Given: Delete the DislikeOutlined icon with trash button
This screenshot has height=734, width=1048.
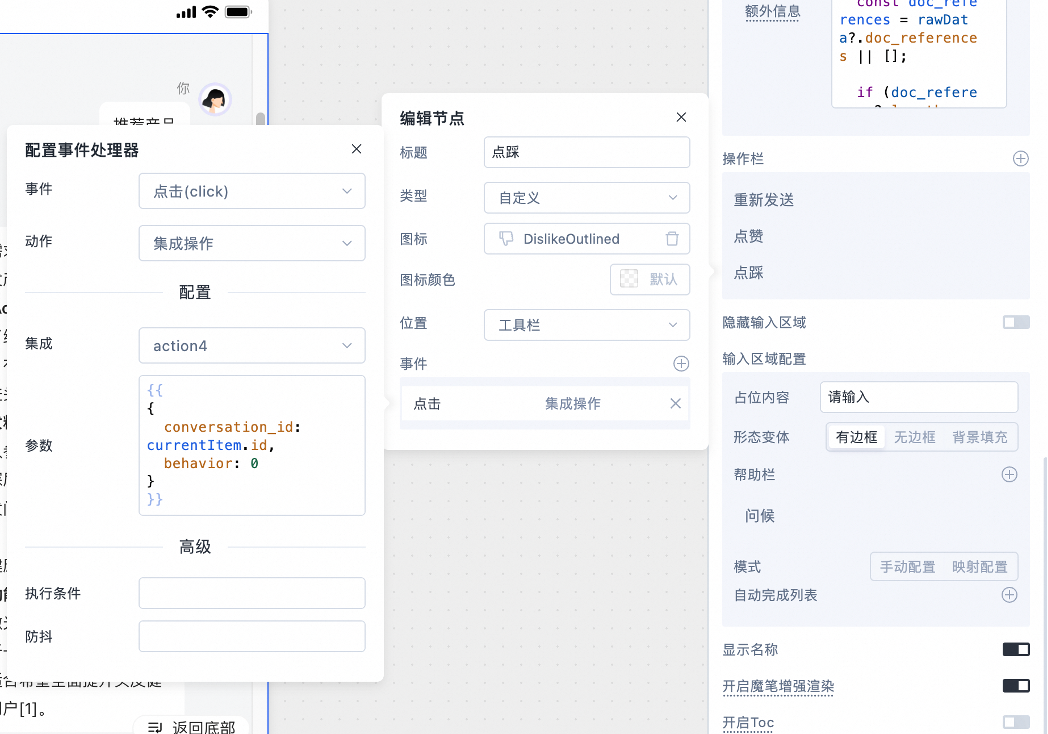Looking at the screenshot, I should 672,239.
